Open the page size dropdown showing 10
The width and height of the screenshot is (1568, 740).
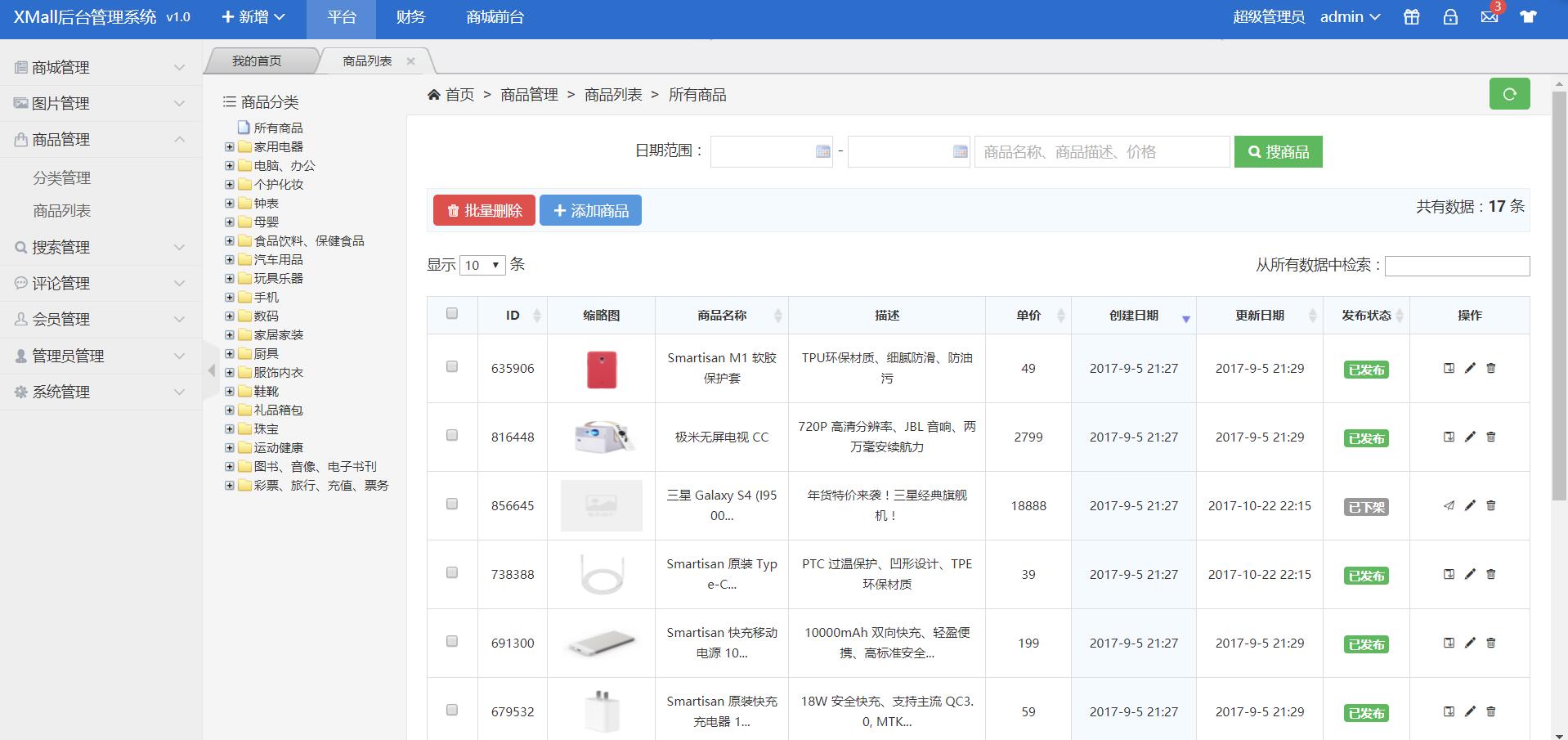(x=482, y=265)
